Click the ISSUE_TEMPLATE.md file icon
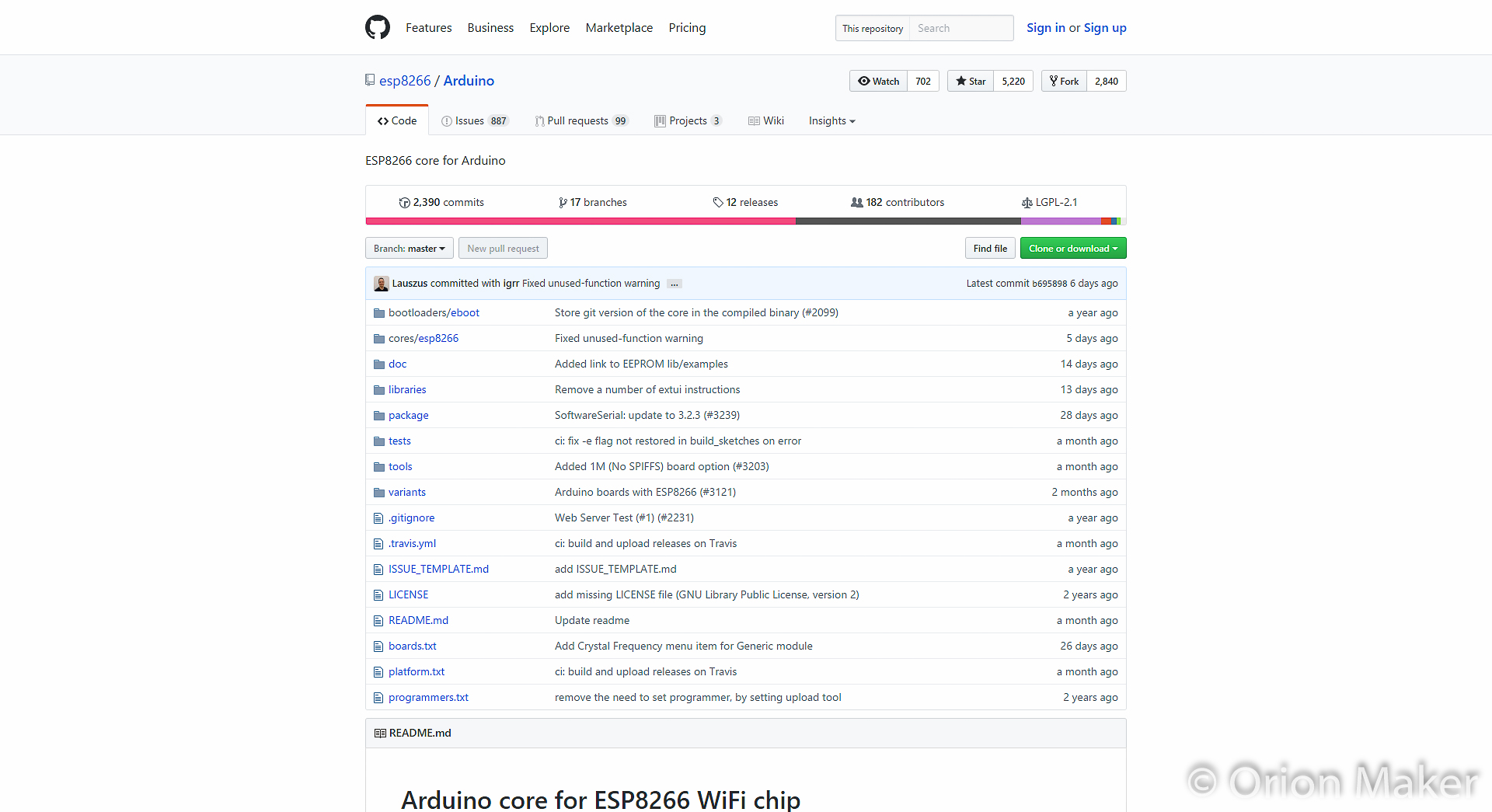The image size is (1492, 812). [x=378, y=570]
